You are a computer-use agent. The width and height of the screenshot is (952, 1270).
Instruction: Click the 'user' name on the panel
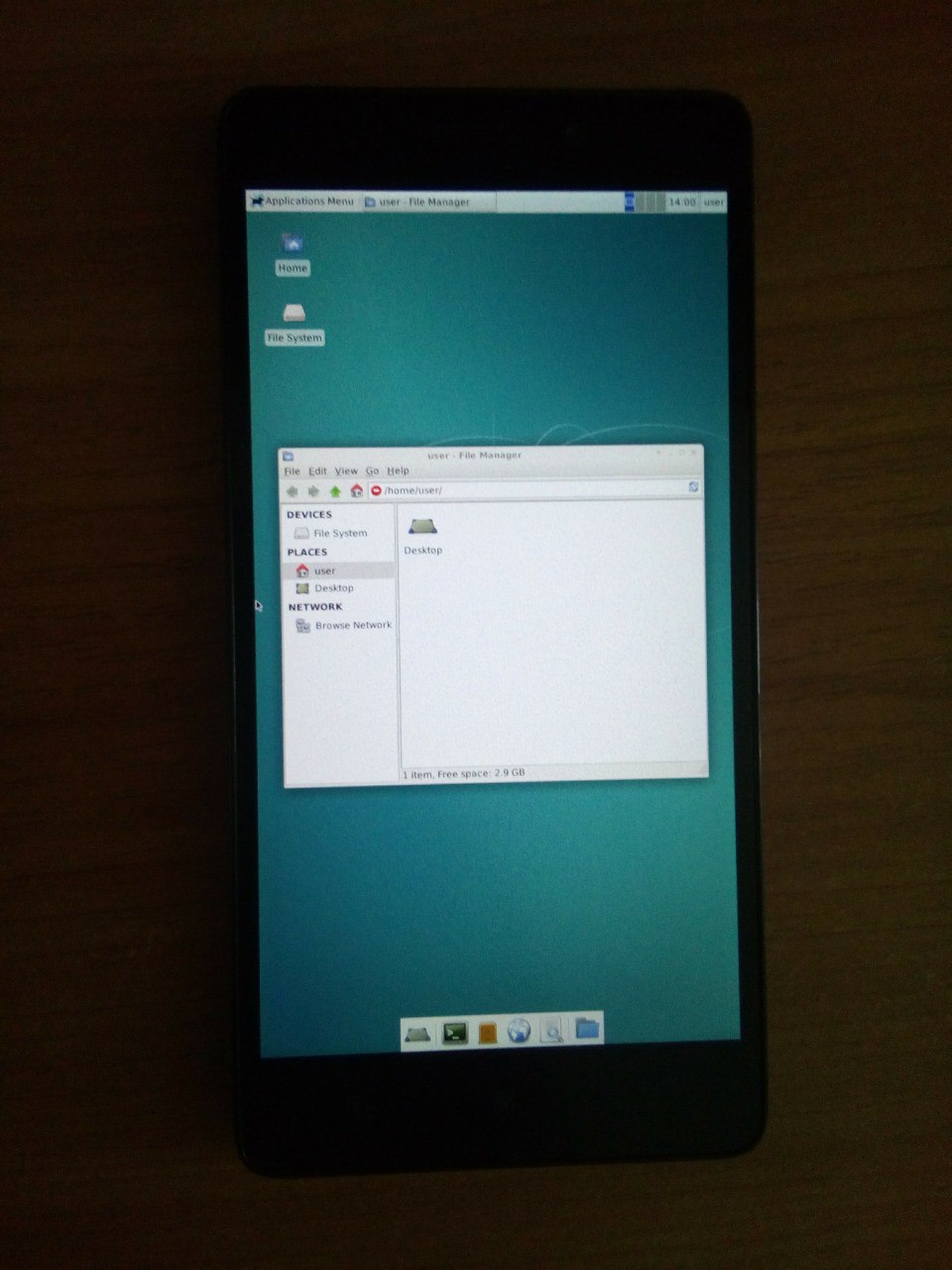(714, 202)
